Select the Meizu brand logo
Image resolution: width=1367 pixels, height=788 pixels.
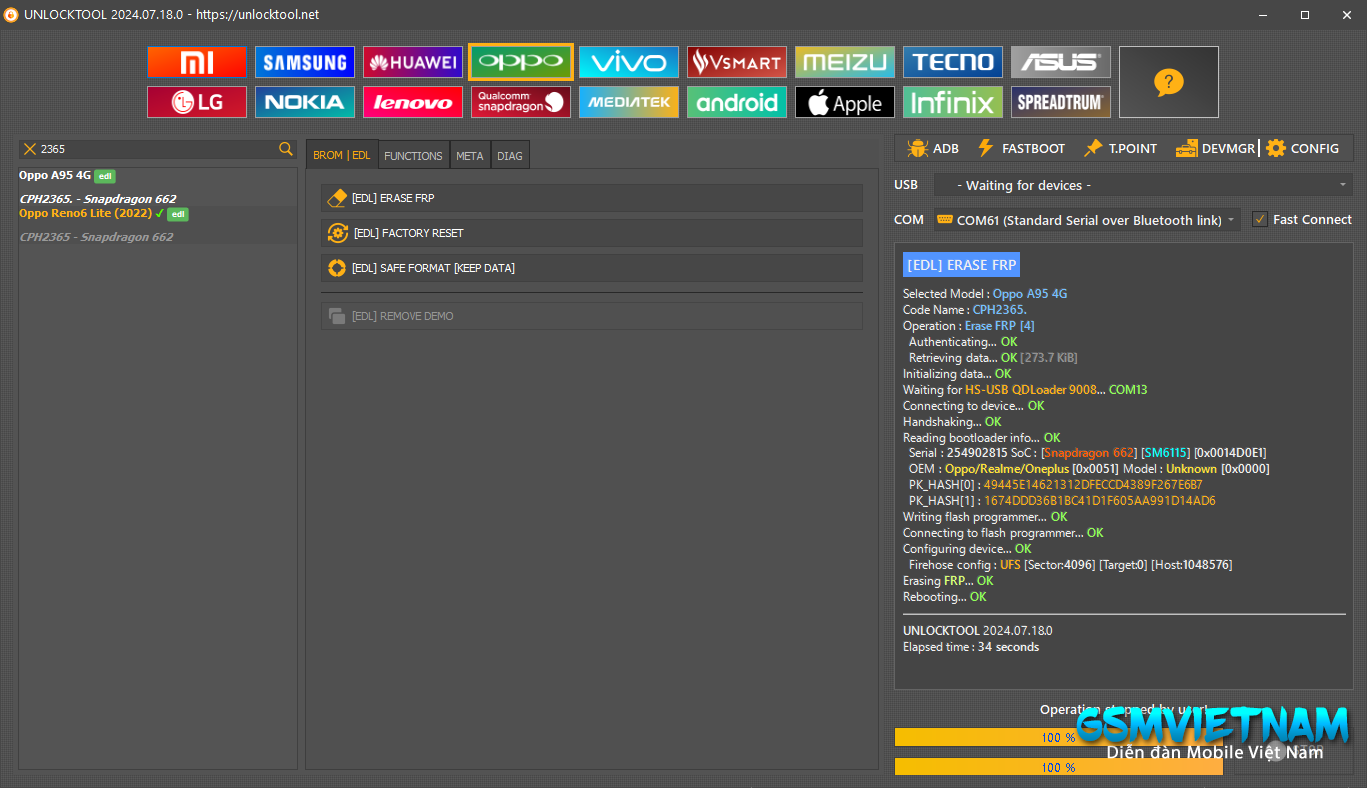click(845, 62)
